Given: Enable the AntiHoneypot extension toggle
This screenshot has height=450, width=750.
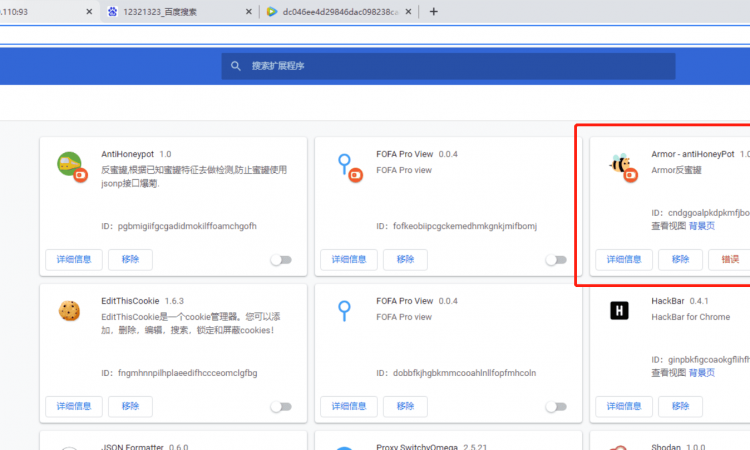Looking at the screenshot, I should click(281, 260).
